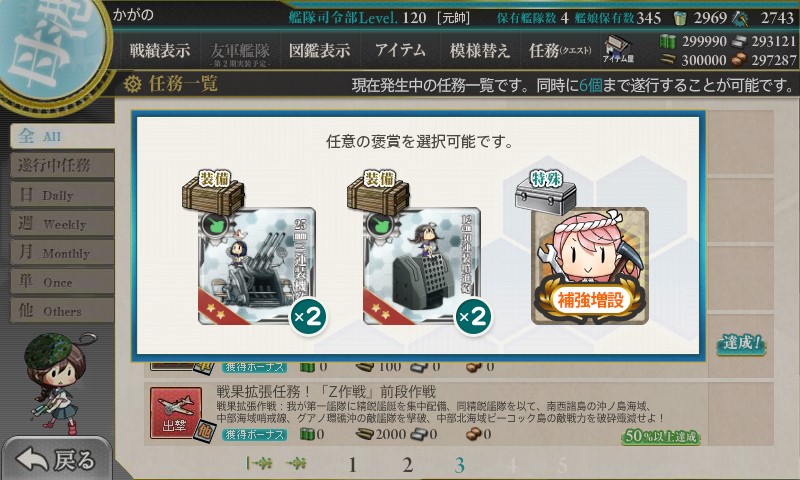Open the アイテム屋 item shop icon
The height and width of the screenshot is (480, 800).
click(x=618, y=49)
